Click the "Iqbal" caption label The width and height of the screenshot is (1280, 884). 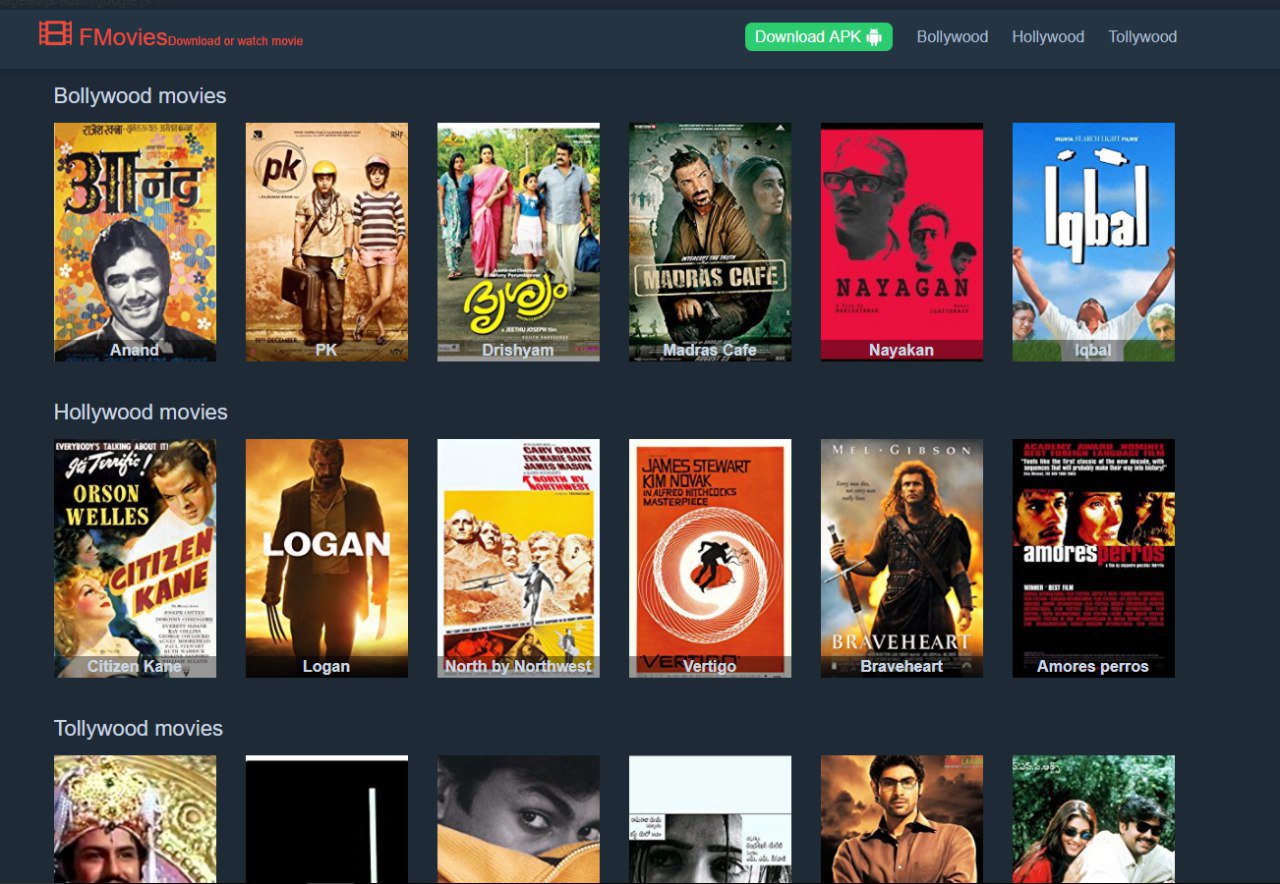coord(1093,350)
